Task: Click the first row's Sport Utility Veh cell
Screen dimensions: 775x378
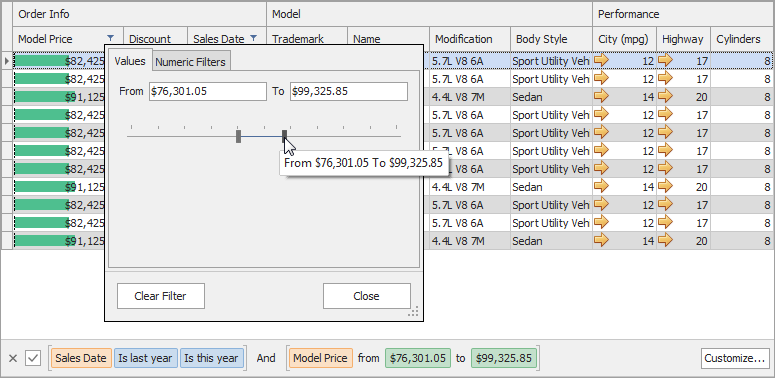Action: (551, 61)
